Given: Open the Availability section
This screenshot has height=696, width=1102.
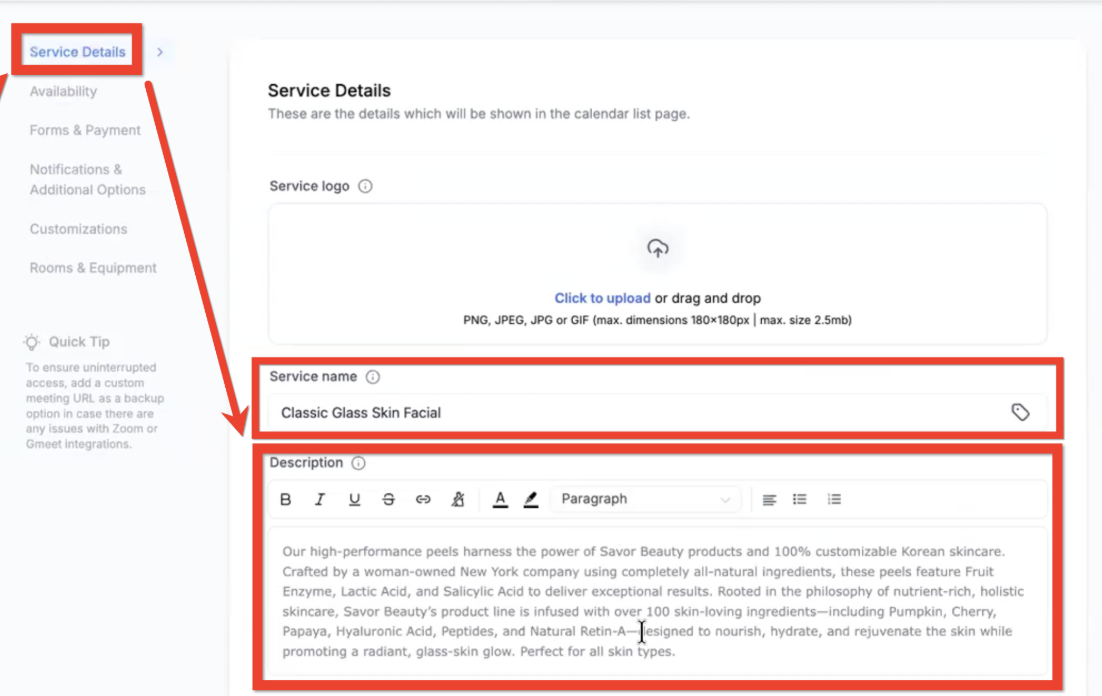Looking at the screenshot, I should coord(63,91).
